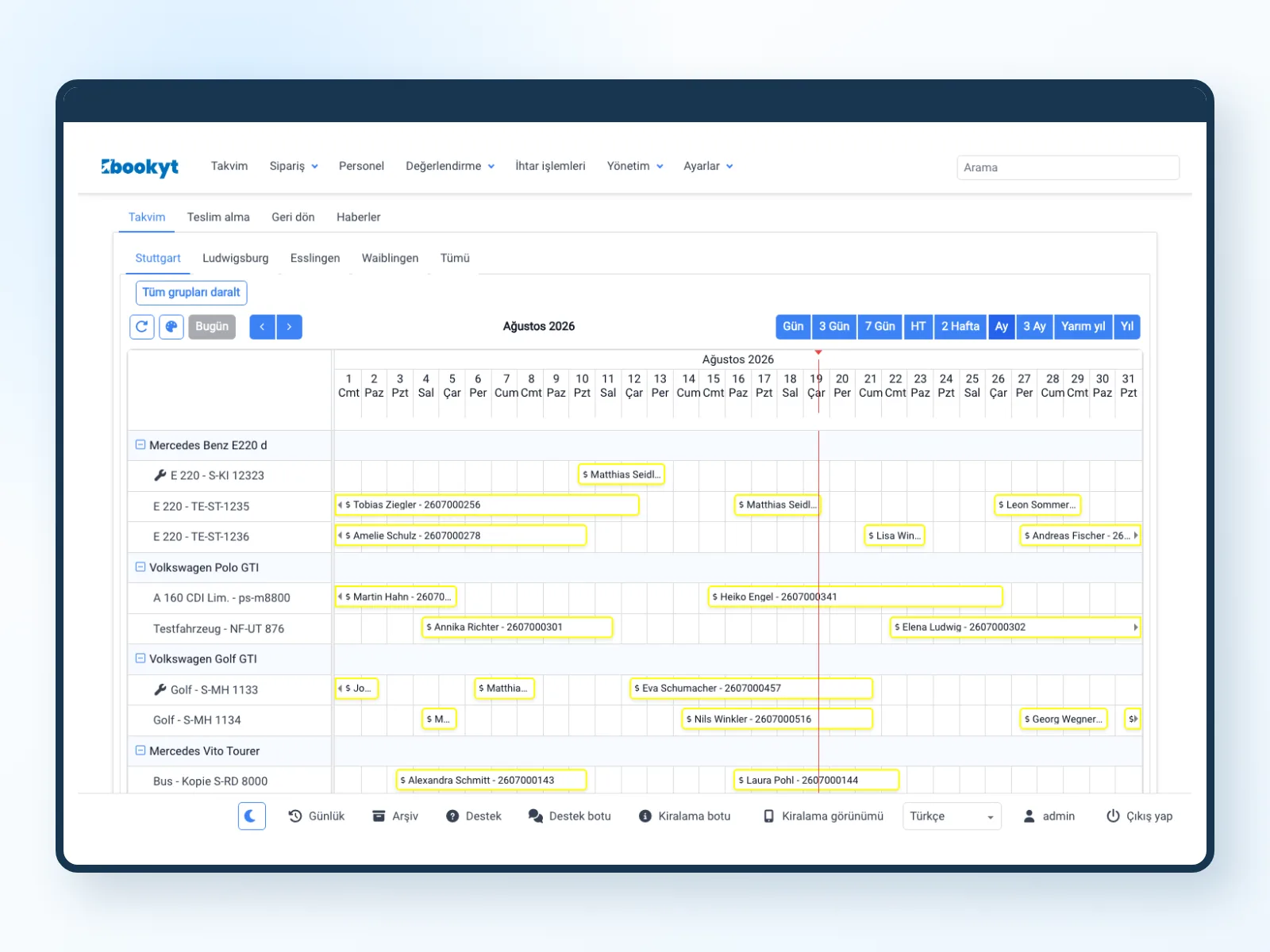Open the Değerlendirme dropdown menu
Screen dimensions: 1270x952
pyautogui.click(x=450, y=166)
